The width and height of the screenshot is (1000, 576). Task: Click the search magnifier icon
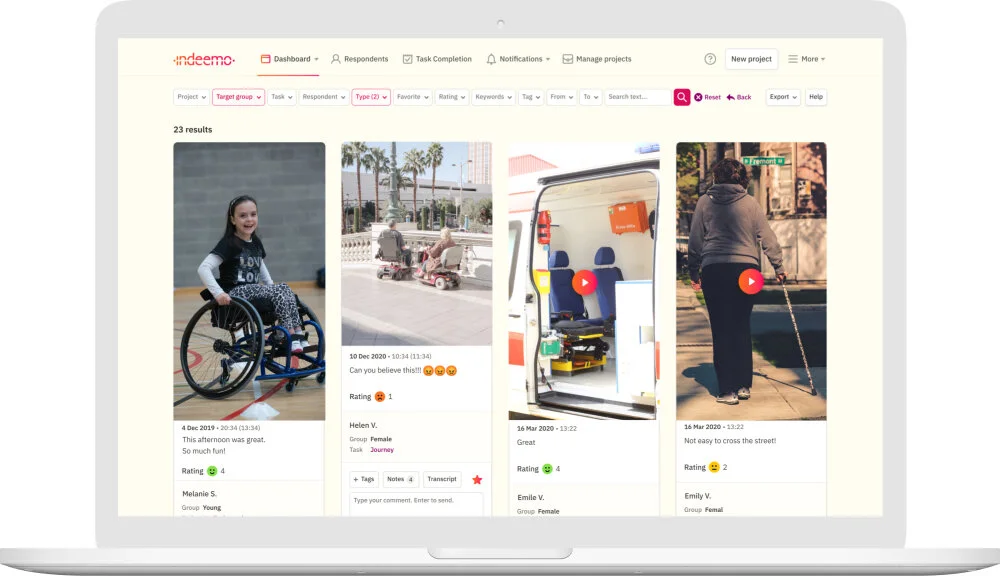tap(681, 97)
